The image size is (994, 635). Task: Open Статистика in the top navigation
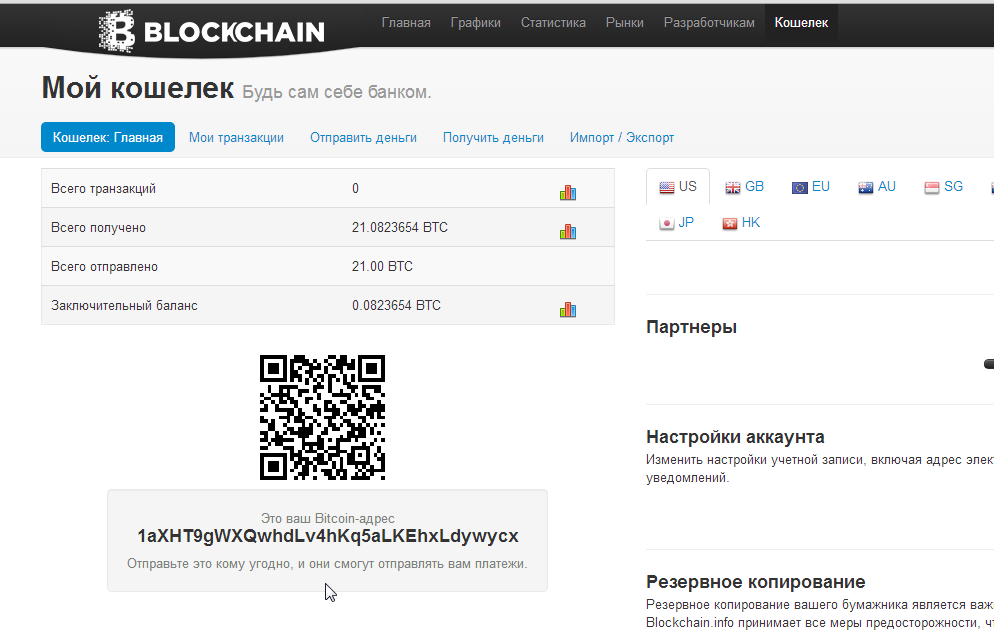[553, 23]
